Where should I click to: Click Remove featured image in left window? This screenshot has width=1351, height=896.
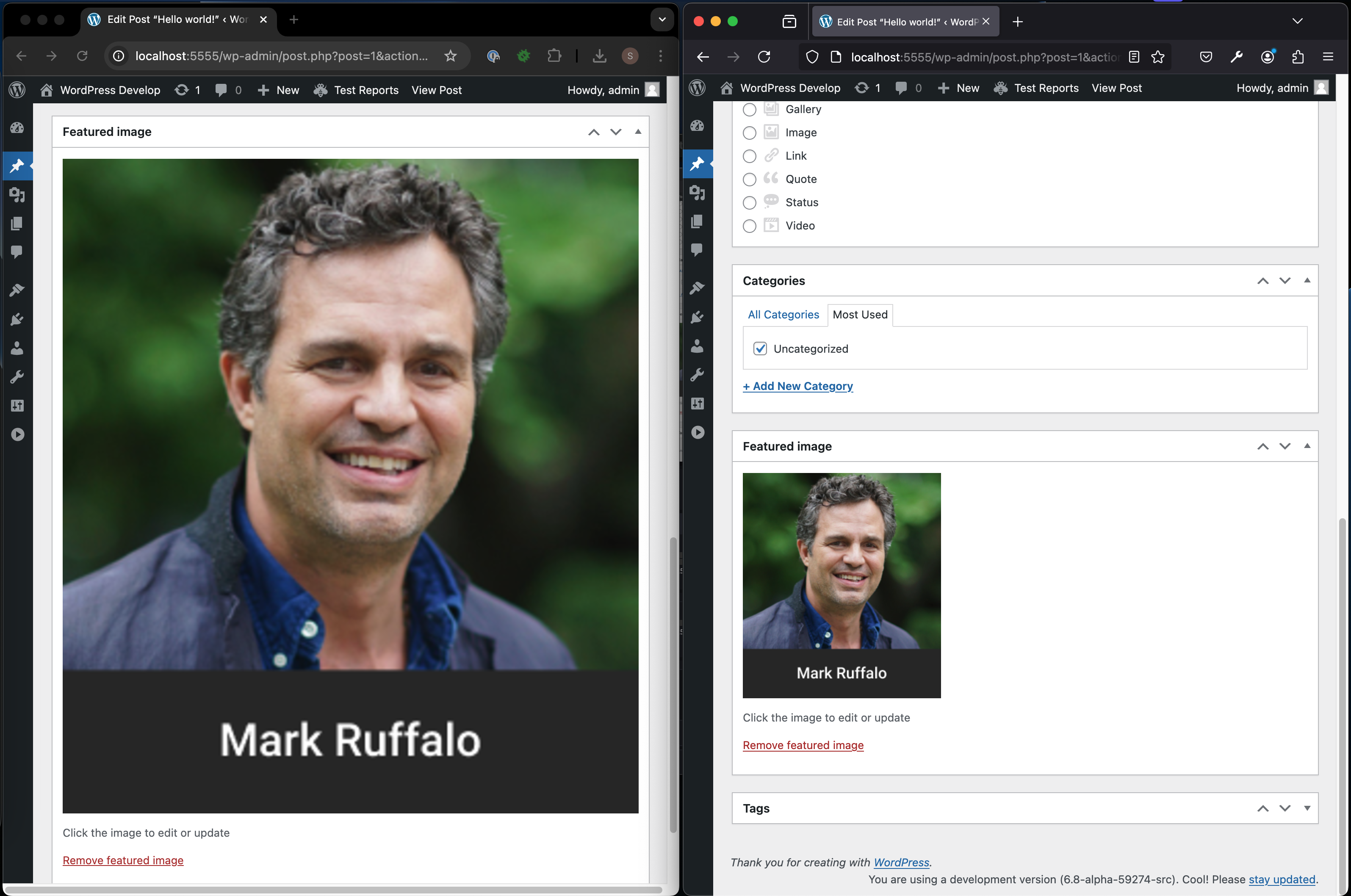pyautogui.click(x=123, y=860)
